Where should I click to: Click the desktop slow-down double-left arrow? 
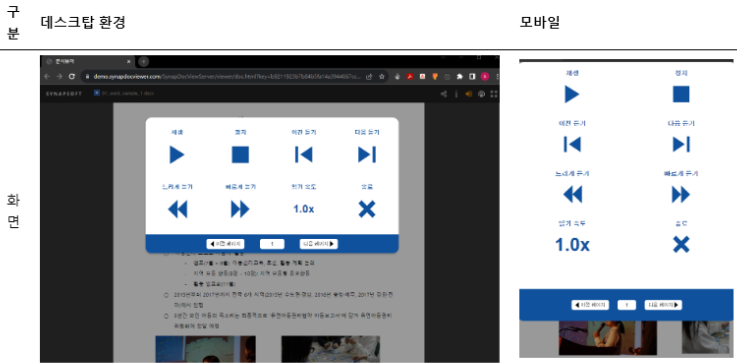(177, 209)
